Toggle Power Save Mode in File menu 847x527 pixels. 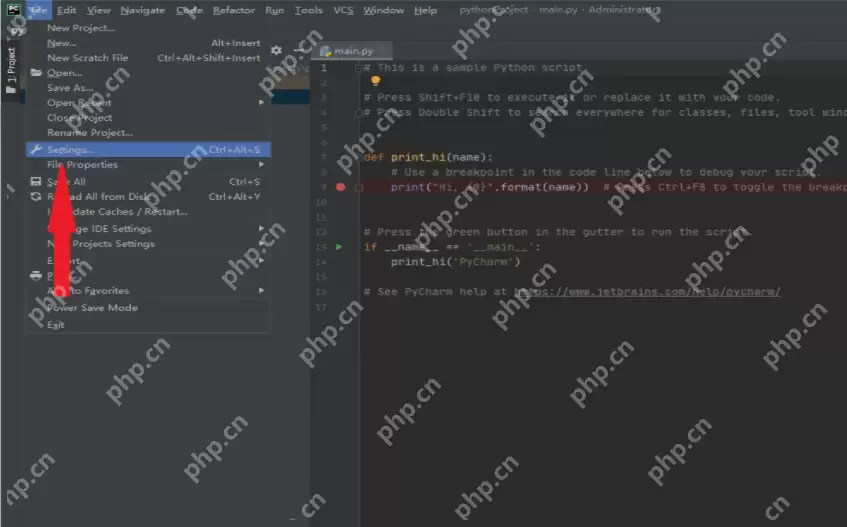click(92, 308)
